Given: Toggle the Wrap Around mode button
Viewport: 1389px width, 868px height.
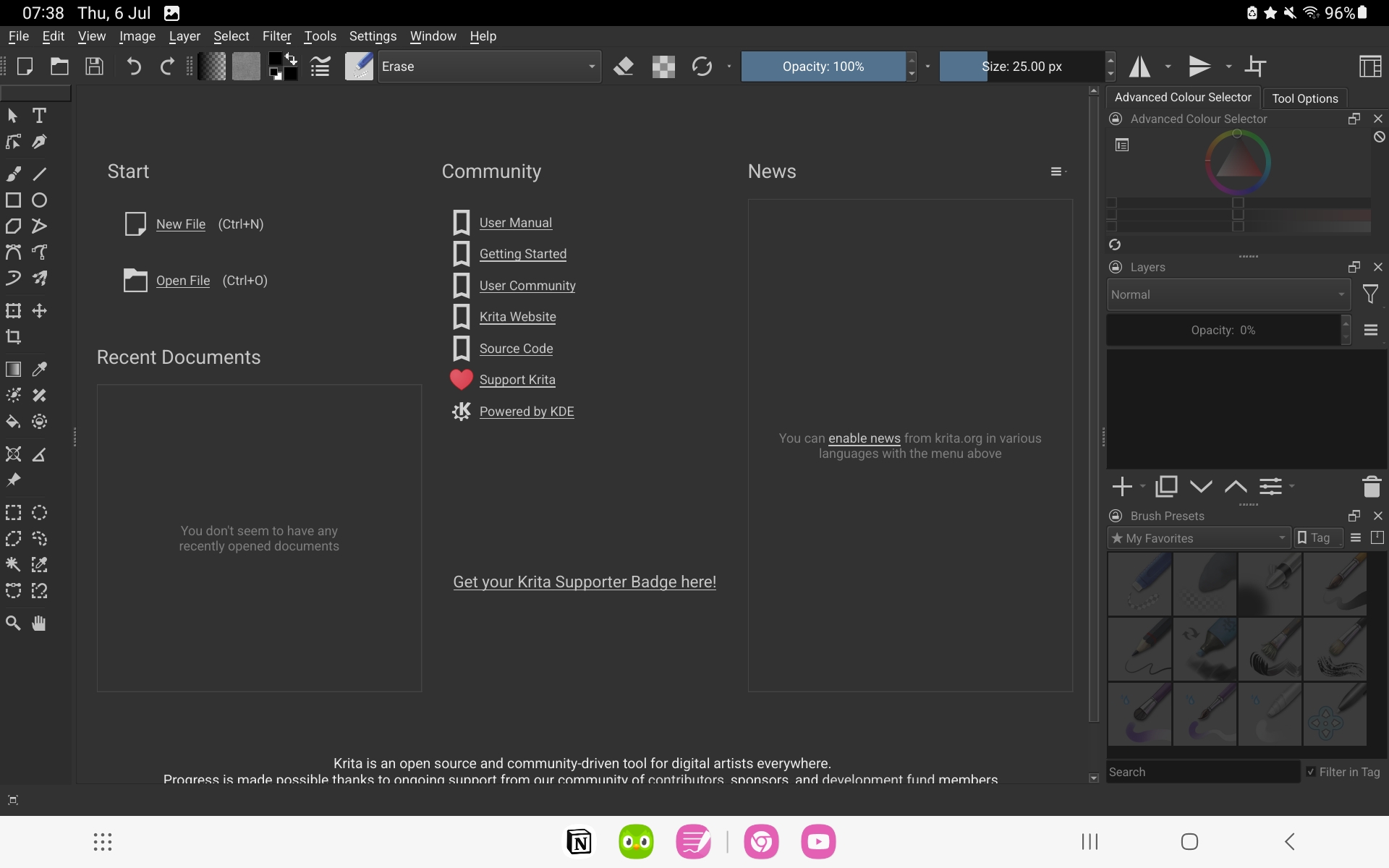Looking at the screenshot, I should coord(1256,67).
